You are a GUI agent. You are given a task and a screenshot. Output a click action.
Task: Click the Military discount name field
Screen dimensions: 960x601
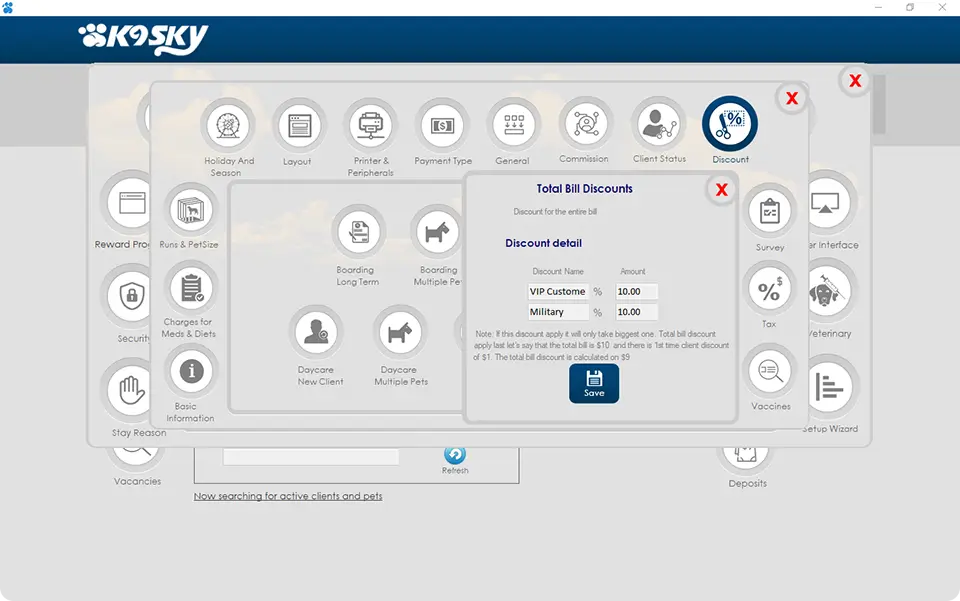(x=557, y=312)
